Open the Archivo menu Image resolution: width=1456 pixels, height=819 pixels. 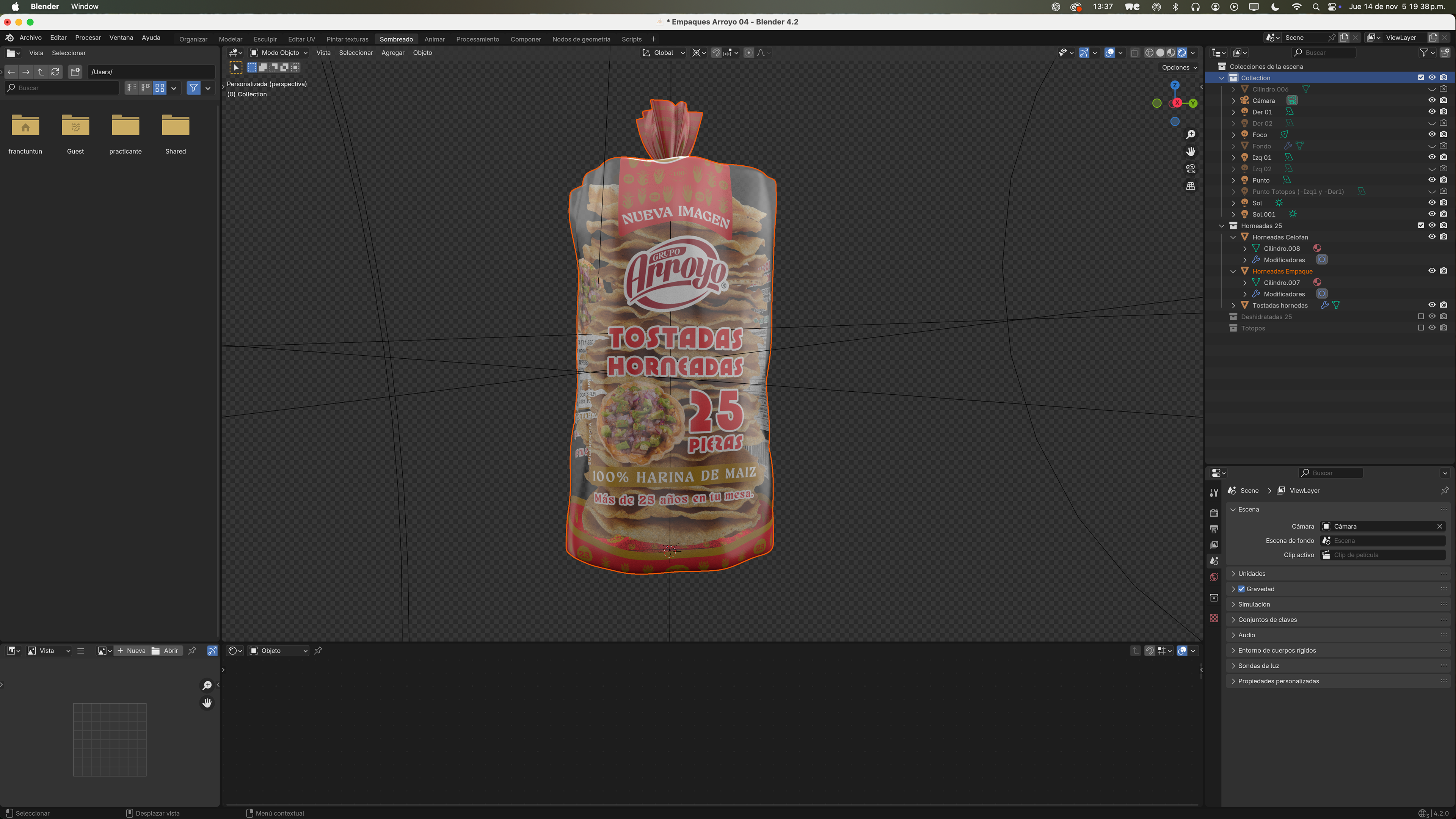click(x=30, y=37)
